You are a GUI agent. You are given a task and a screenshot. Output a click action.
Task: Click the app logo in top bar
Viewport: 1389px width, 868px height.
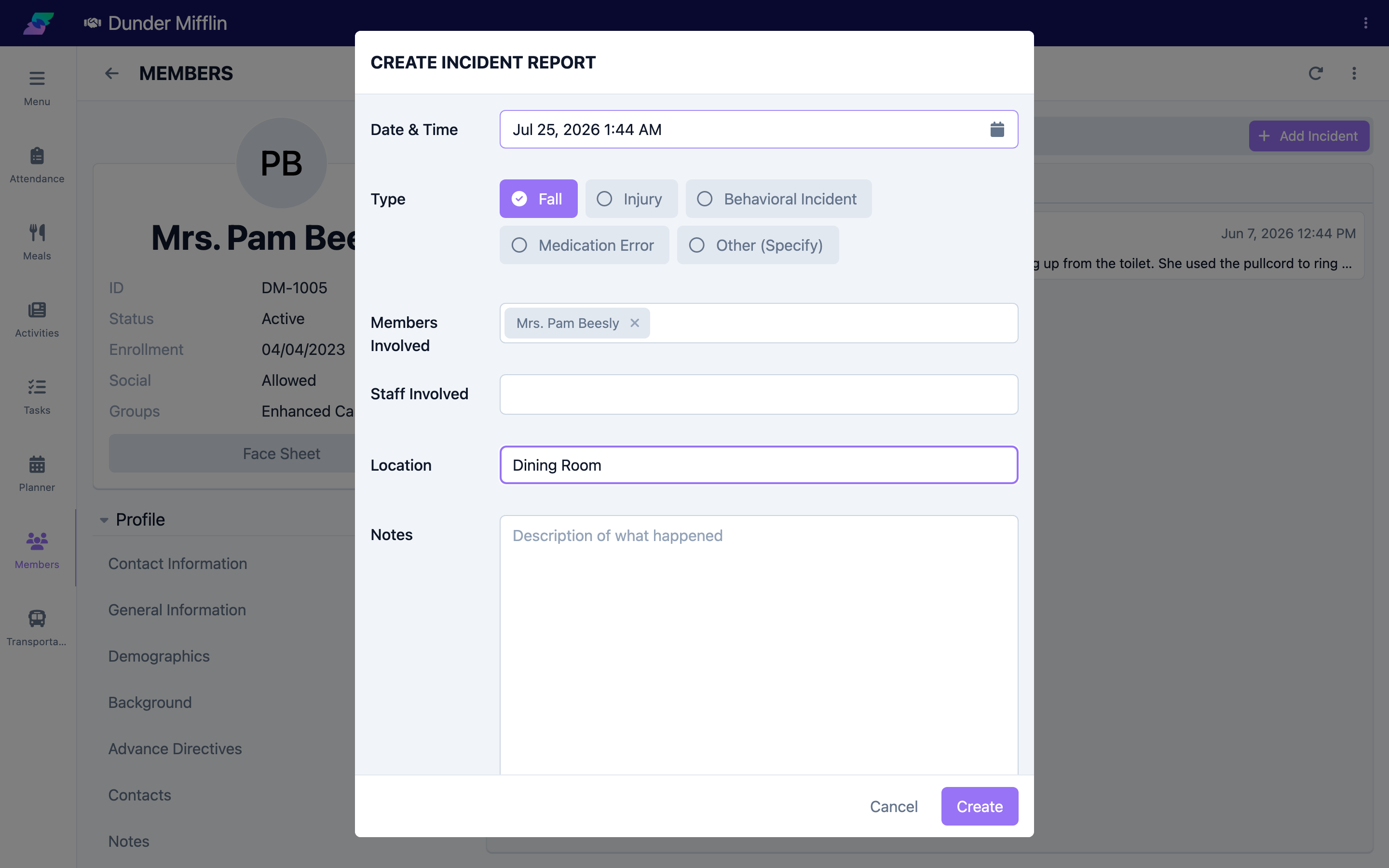(x=39, y=23)
